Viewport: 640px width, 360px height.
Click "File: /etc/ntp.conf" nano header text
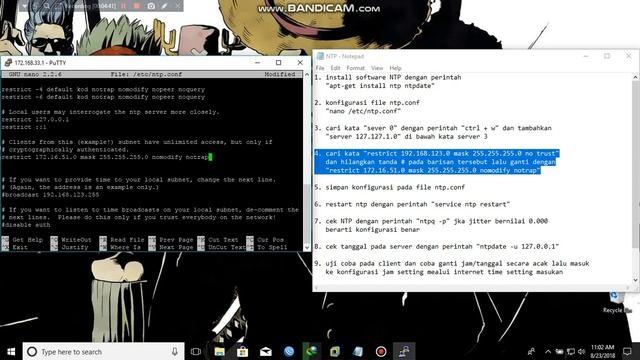click(x=147, y=74)
